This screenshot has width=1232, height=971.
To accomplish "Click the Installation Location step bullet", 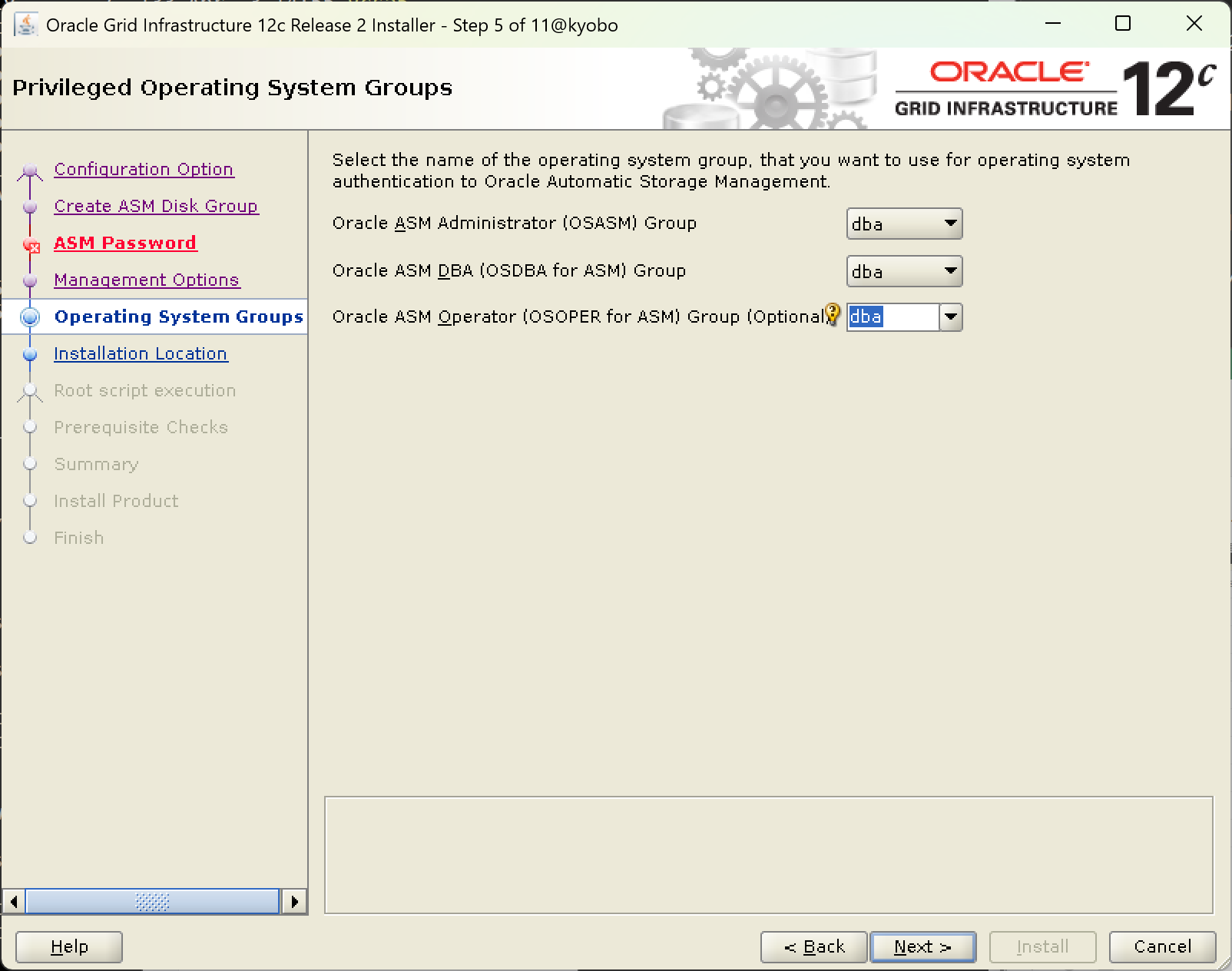I will click(x=30, y=354).
